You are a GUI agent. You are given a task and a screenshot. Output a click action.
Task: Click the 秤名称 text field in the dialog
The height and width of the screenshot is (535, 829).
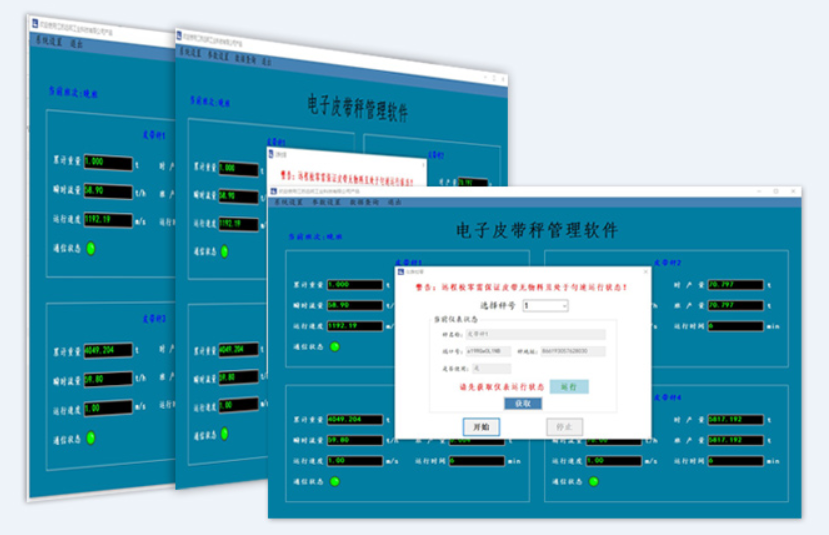point(535,335)
